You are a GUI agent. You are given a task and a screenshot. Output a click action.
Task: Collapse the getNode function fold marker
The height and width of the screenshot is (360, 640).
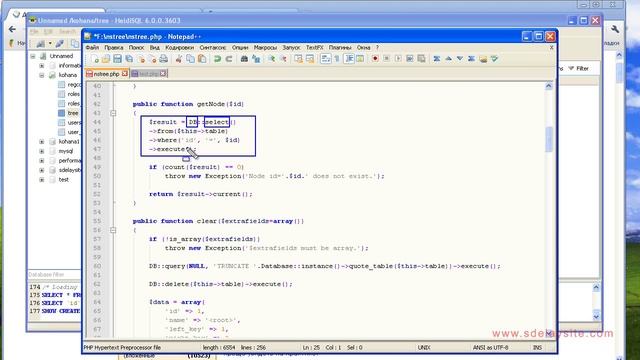click(x=113, y=113)
